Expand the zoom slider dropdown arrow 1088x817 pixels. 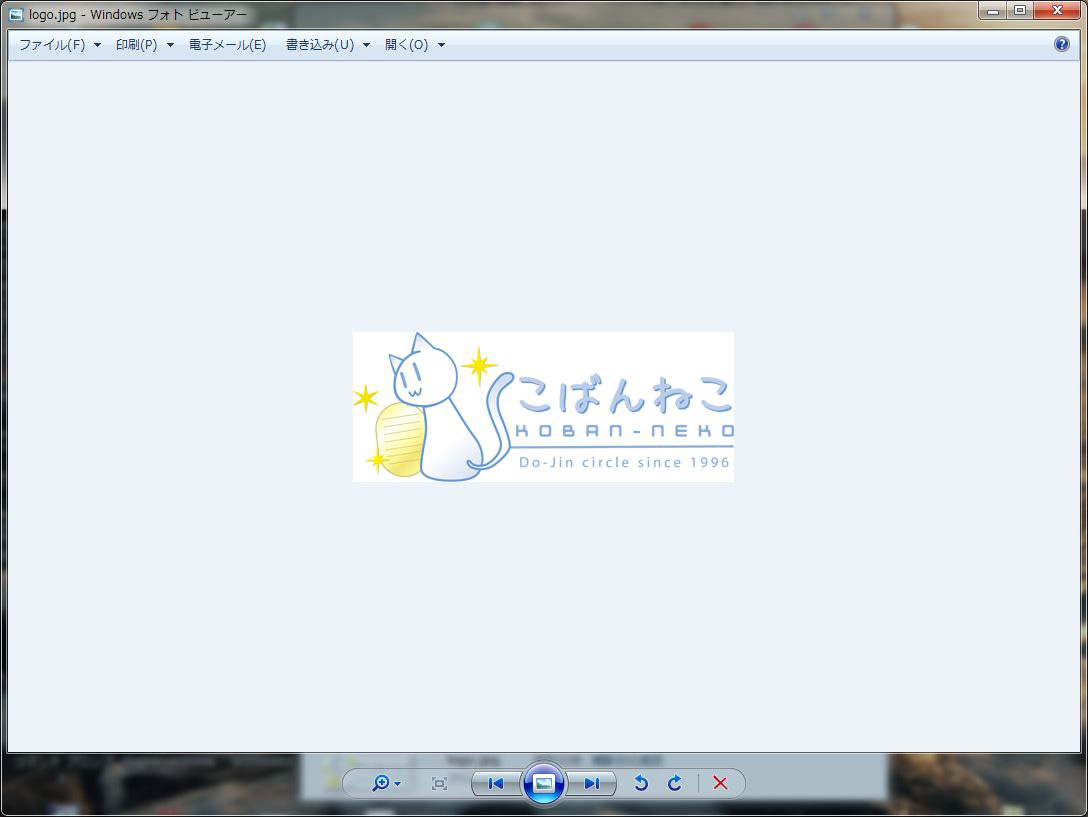coord(398,784)
